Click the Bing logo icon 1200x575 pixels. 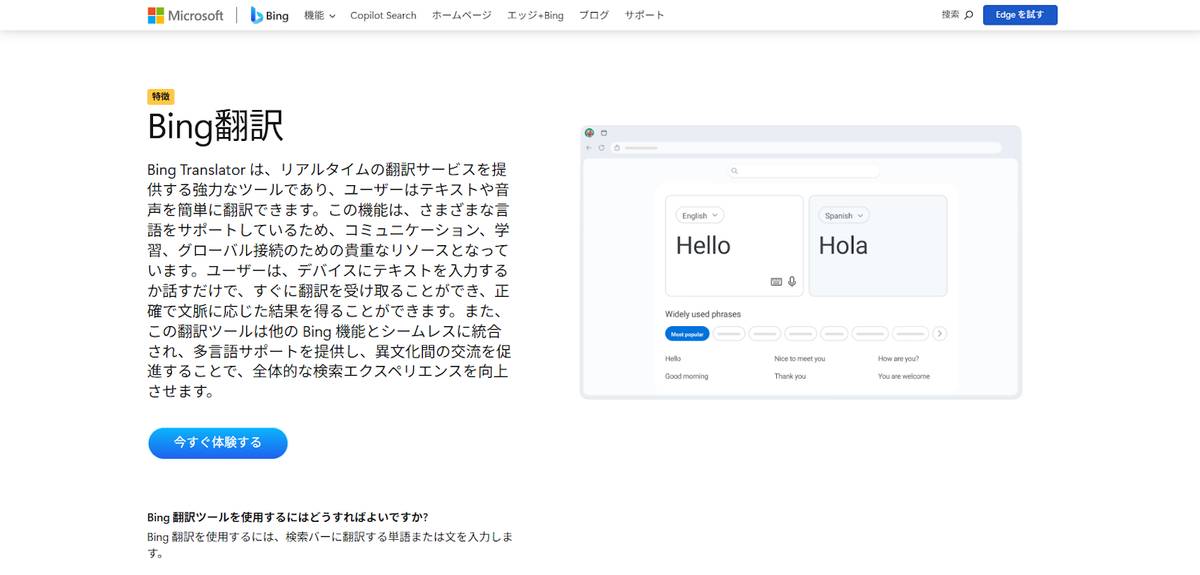(257, 15)
